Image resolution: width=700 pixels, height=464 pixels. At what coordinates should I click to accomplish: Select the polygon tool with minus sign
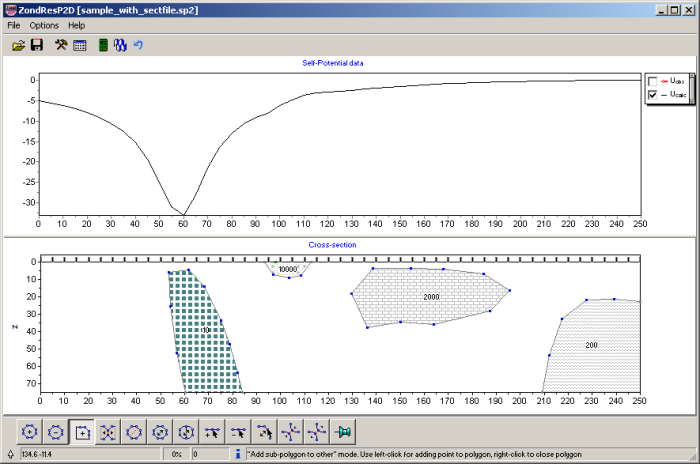[56, 432]
